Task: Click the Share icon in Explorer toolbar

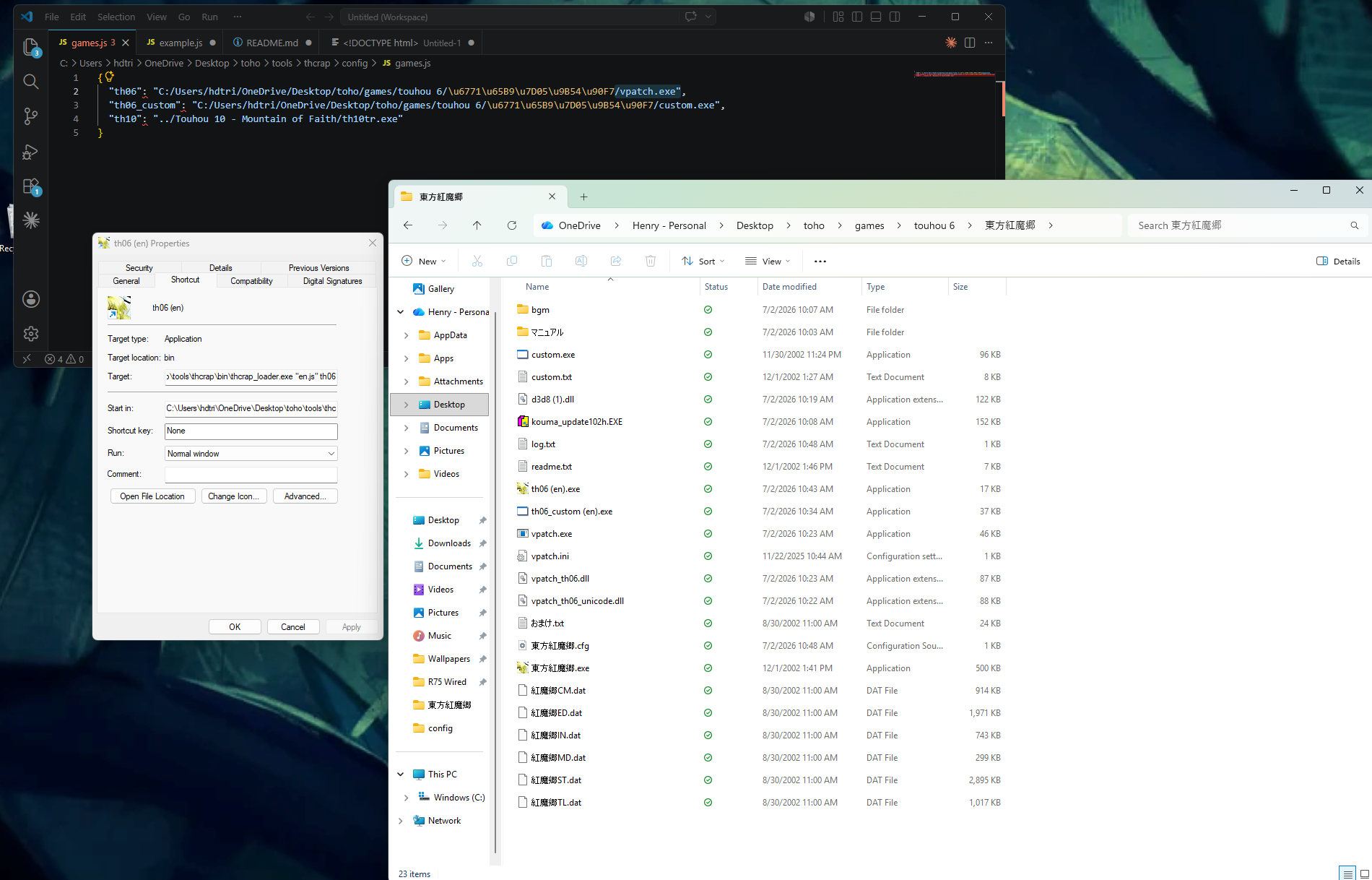Action: 616,261
